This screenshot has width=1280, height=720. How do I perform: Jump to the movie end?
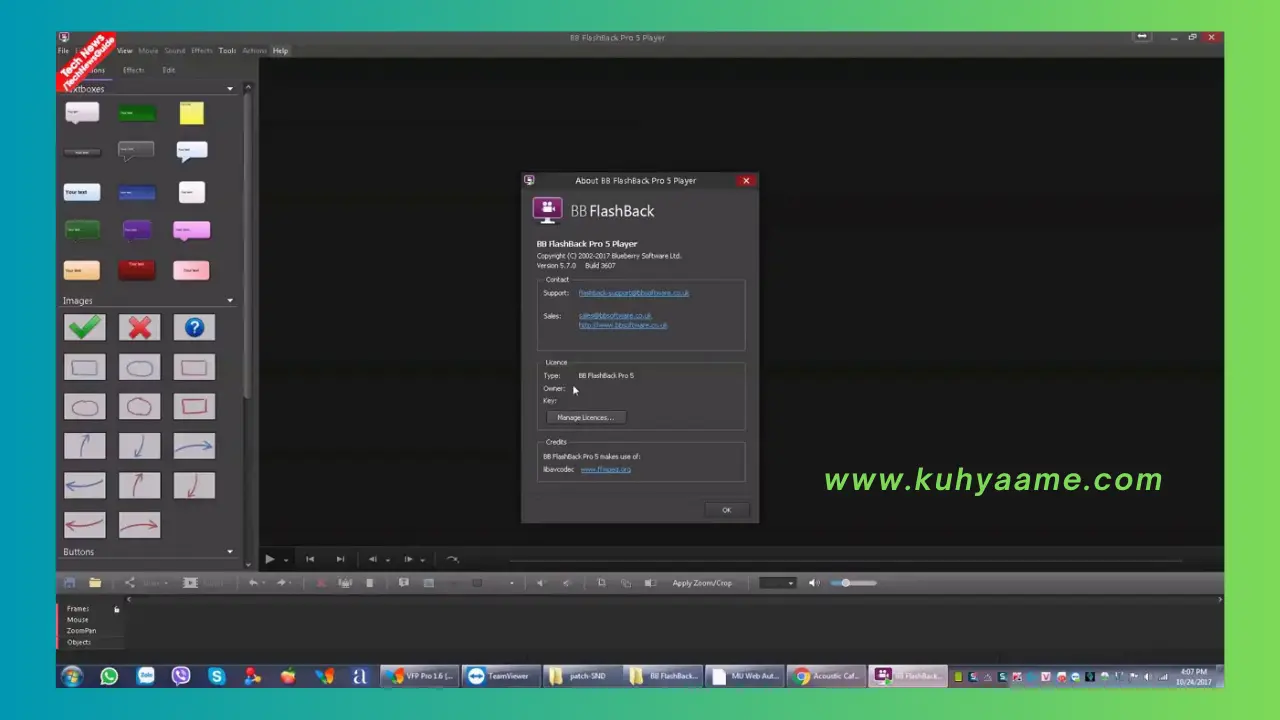pyautogui.click(x=340, y=560)
